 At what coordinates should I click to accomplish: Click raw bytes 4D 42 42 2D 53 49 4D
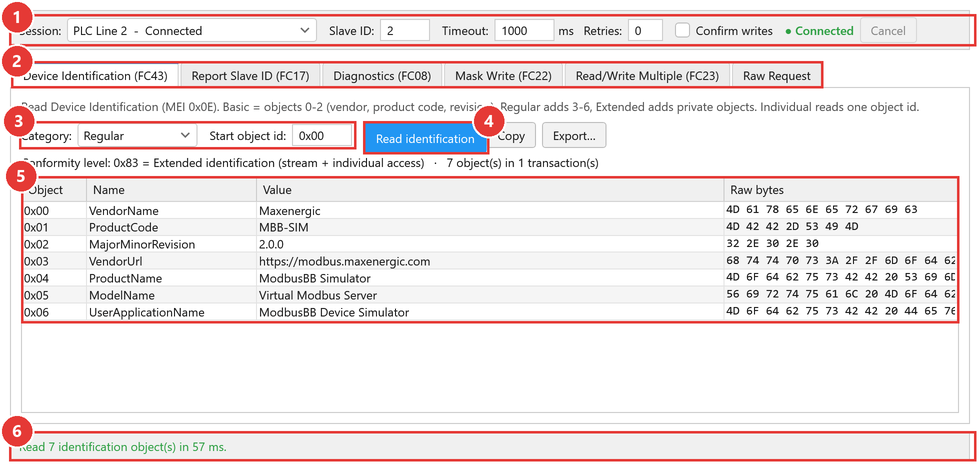click(x=793, y=227)
